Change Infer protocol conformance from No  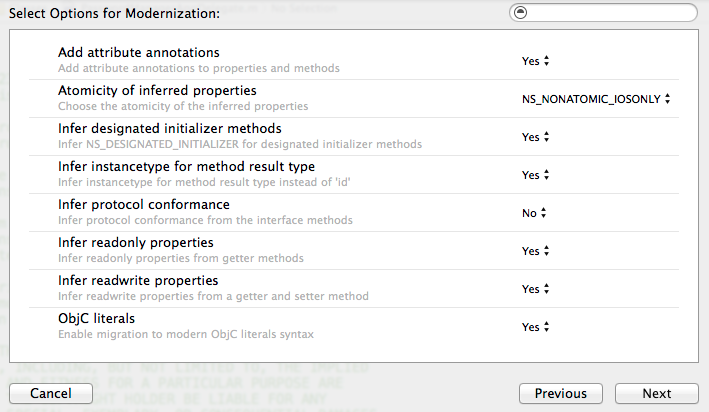(535, 213)
